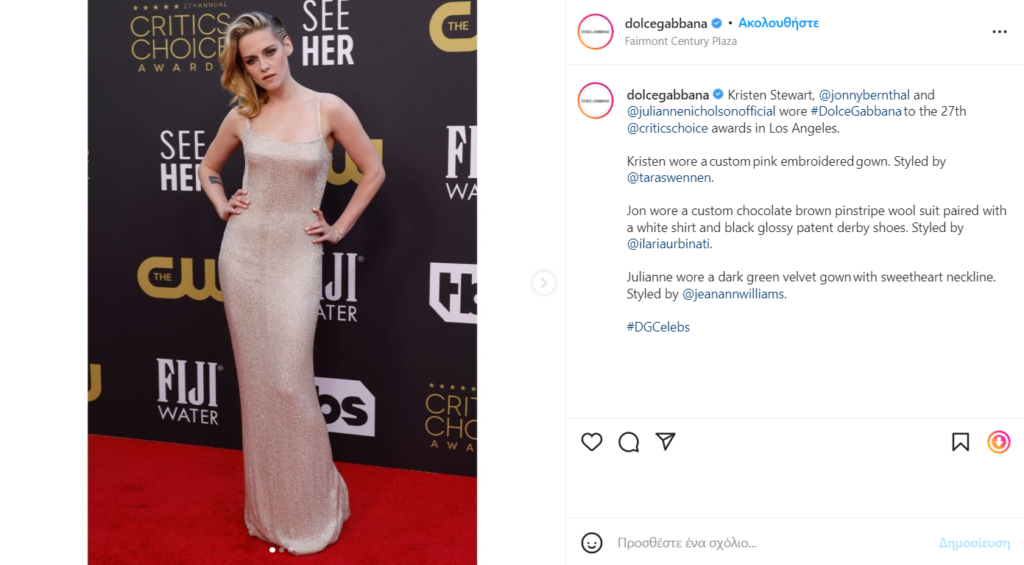Open the @juliannenicholsonofficial mention
The width and height of the screenshot is (1024, 565).
pos(701,111)
